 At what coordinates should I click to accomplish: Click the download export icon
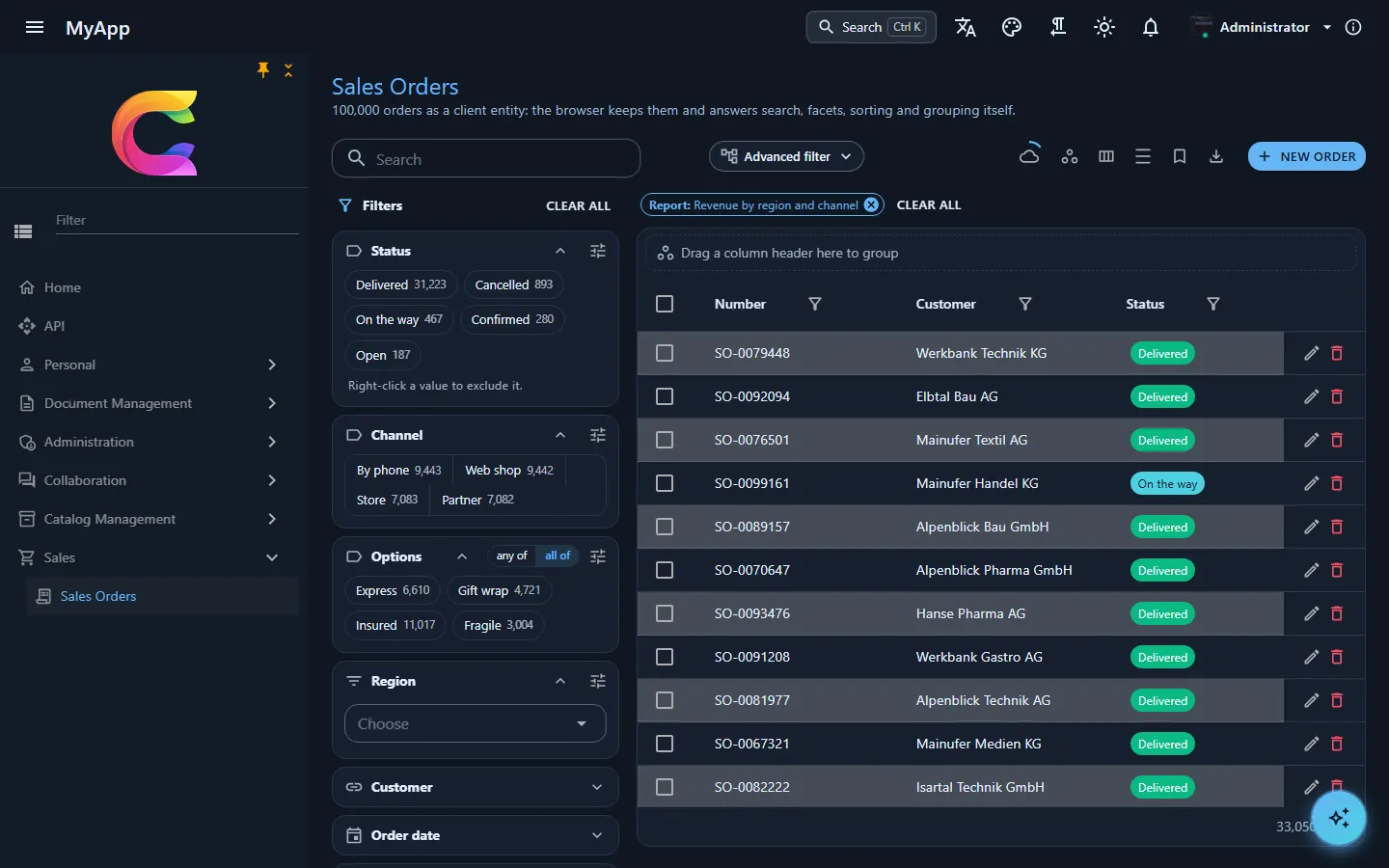(1216, 156)
